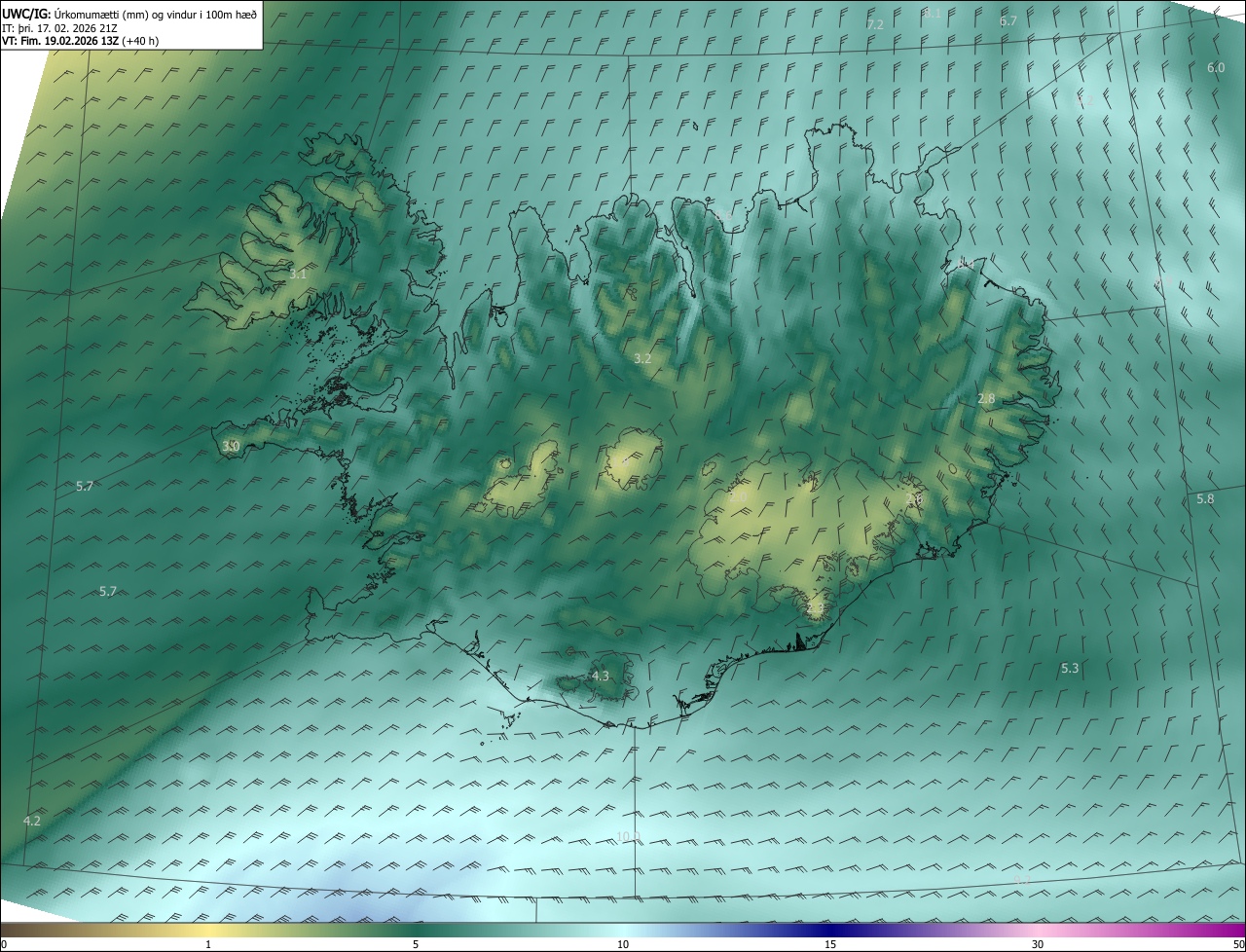Image resolution: width=1246 pixels, height=952 pixels.
Task: Select the 10.0 value south of Iceland
Action: 628,837
